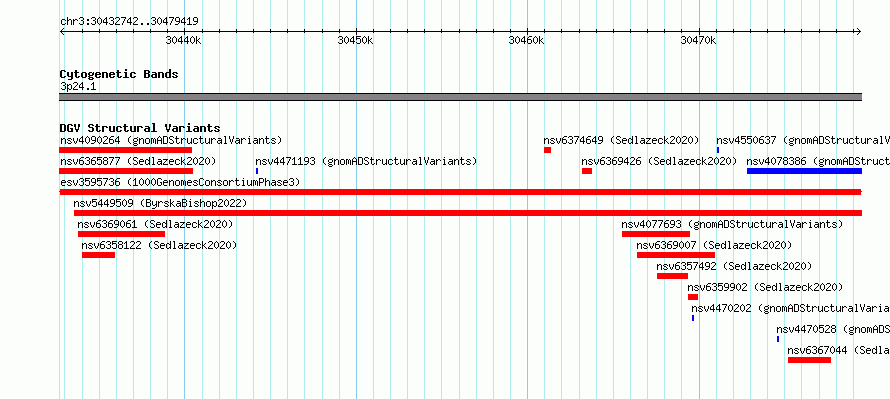Image resolution: width=890 pixels, height=399 pixels.
Task: Open the nsv4077693 gnomAD variant label
Action: click(x=732, y=224)
